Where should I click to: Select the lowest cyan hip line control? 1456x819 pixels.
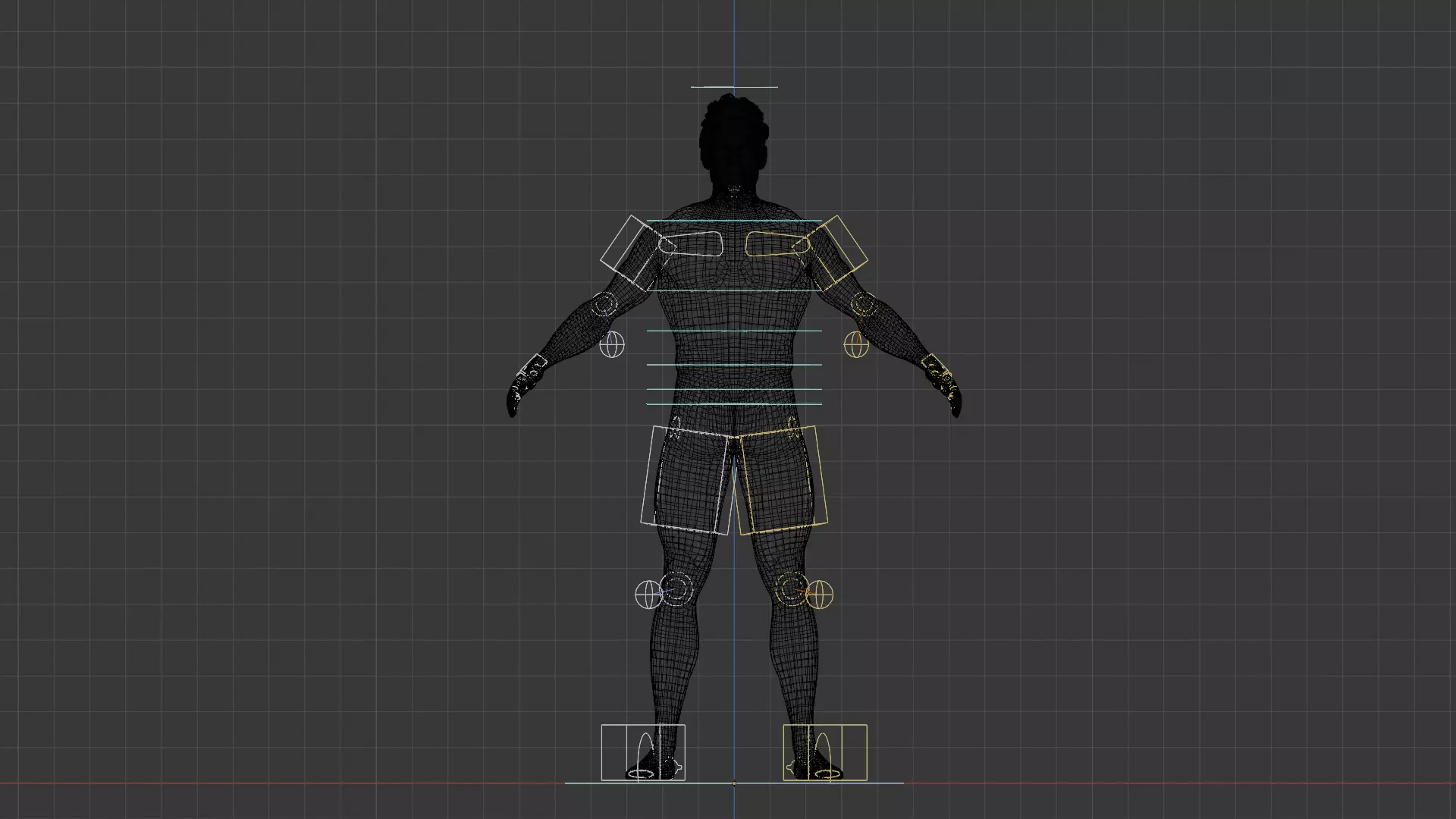[734, 403]
